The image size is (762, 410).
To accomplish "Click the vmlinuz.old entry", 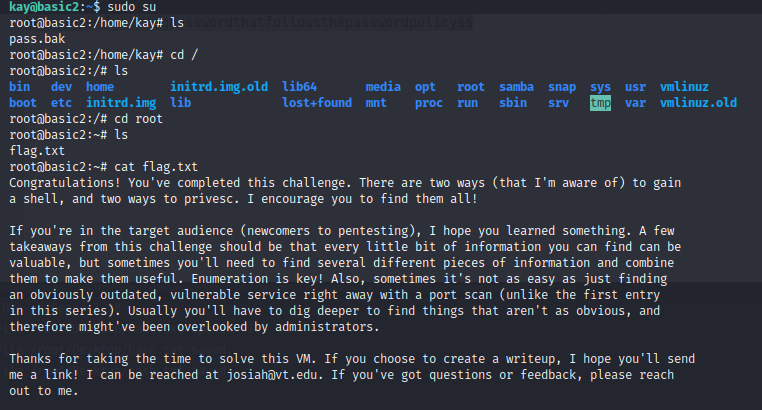I will pyautogui.click(x=699, y=103).
